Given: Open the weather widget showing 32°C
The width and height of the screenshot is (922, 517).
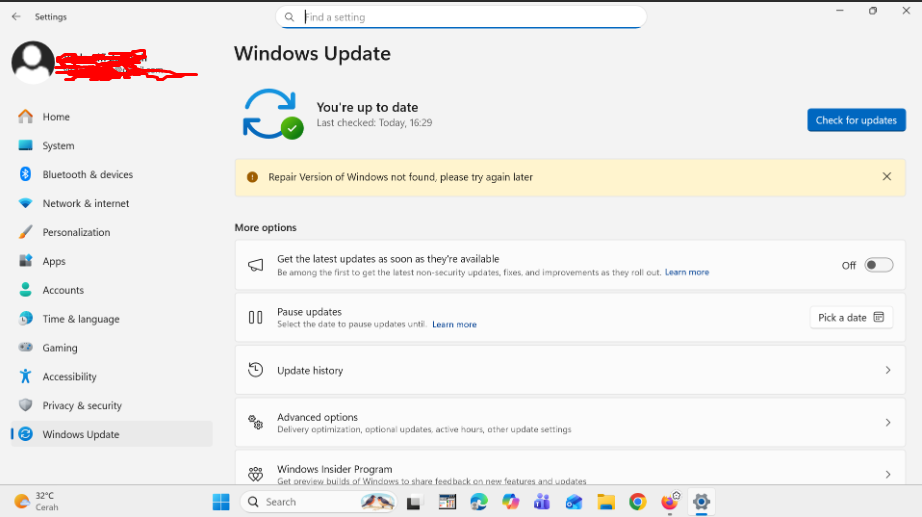Looking at the screenshot, I should [36, 501].
